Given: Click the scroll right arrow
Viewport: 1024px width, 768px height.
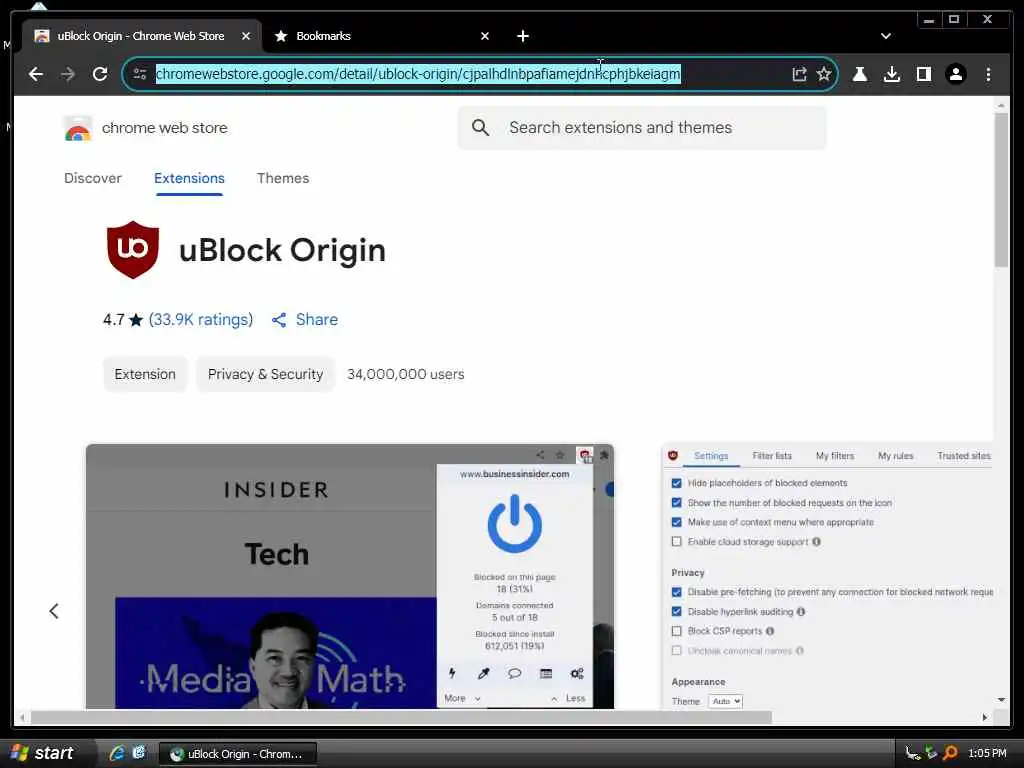Looking at the screenshot, I should (985, 717).
